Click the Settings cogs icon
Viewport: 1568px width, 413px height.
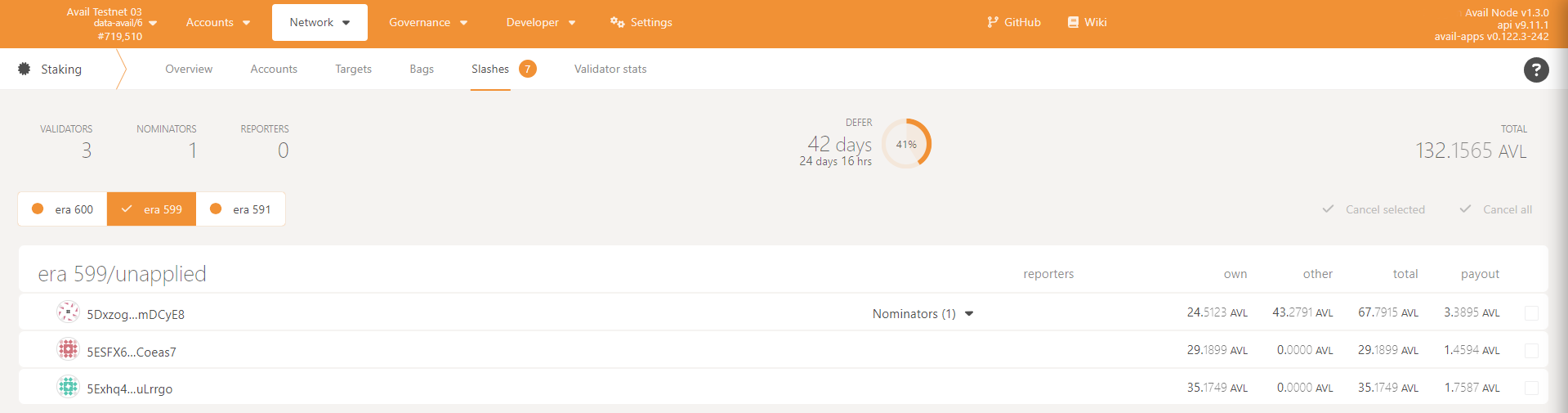[x=617, y=22]
